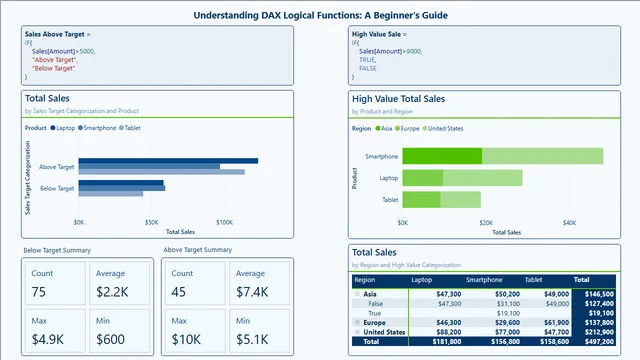Click the grand total cell $497,200

click(x=599, y=342)
